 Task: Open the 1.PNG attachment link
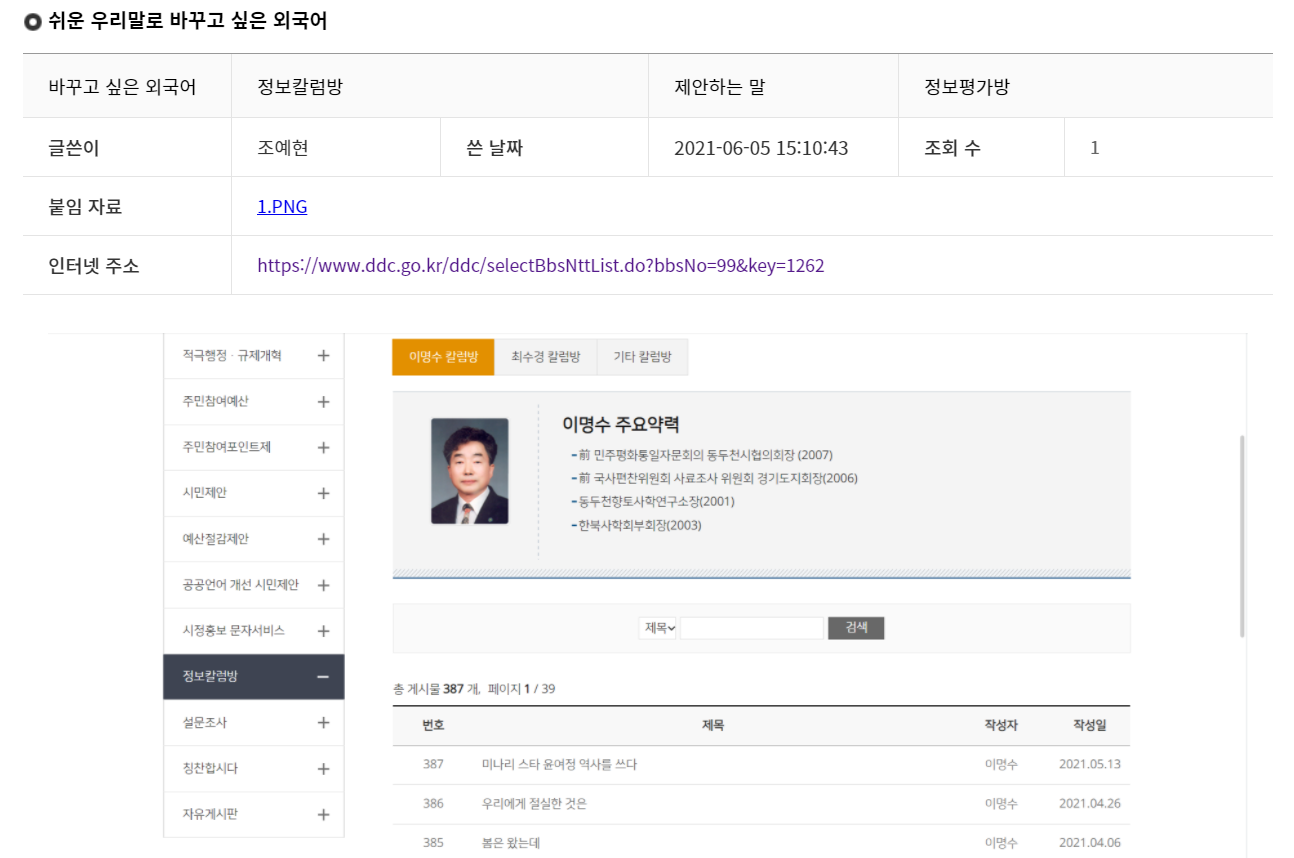[282, 207]
